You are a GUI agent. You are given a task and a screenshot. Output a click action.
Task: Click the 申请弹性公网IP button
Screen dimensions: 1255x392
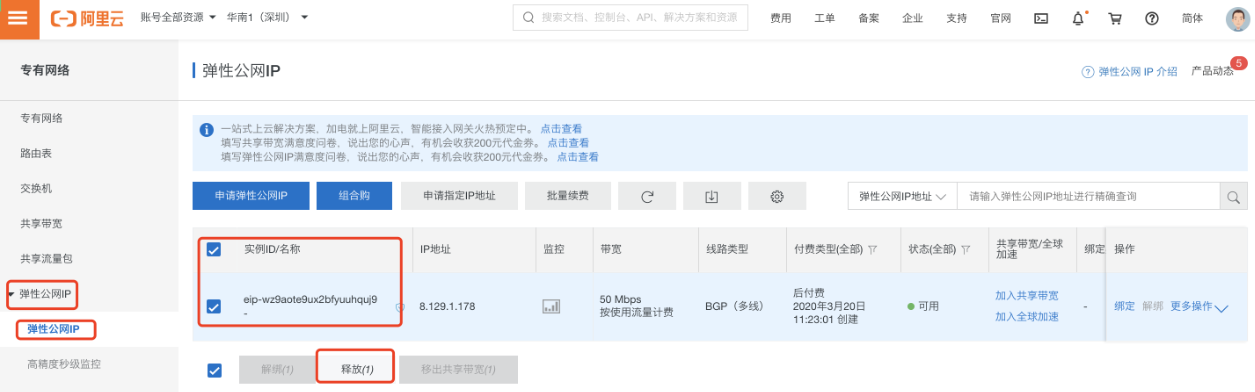pyautogui.click(x=251, y=197)
